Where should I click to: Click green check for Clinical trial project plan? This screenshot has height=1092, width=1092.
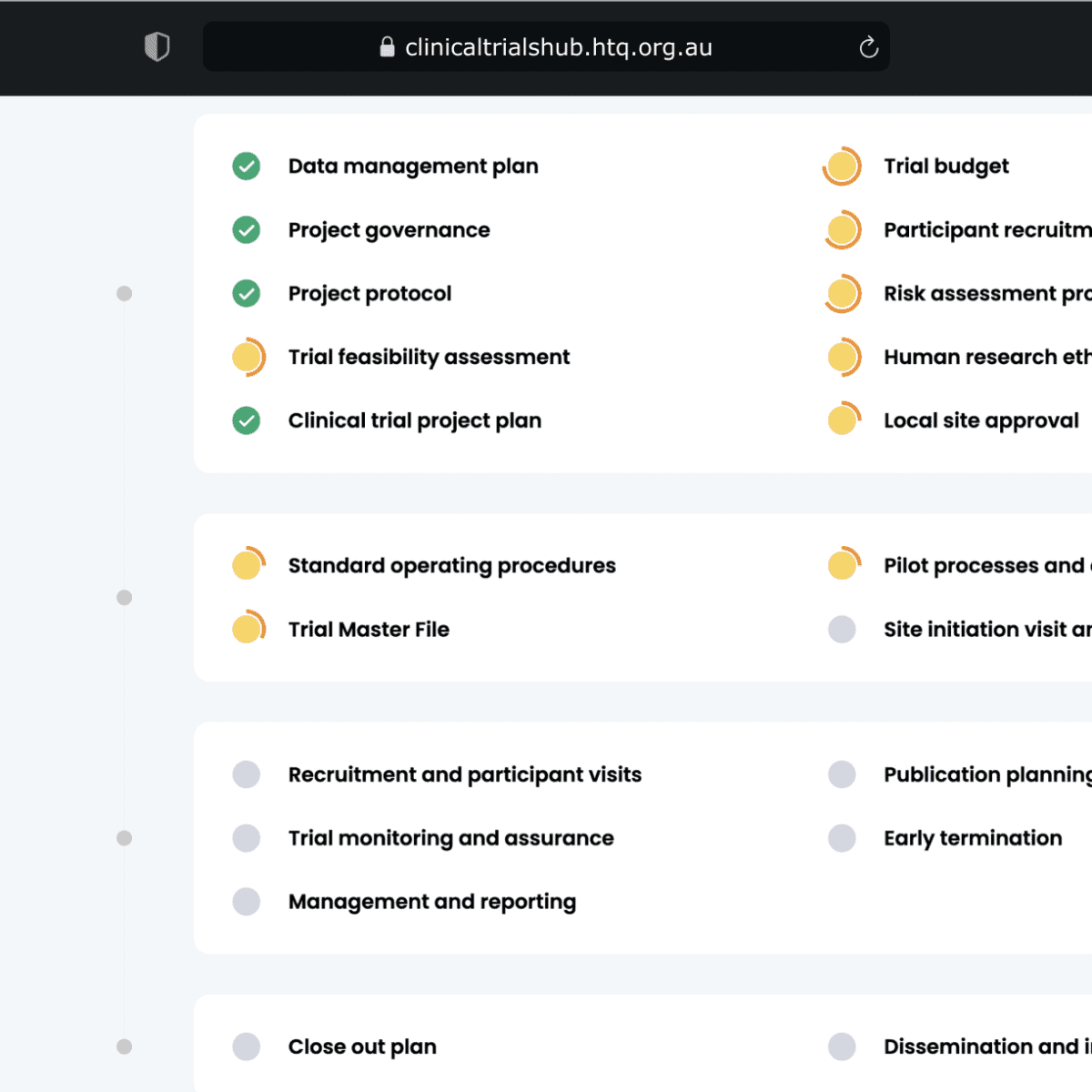point(247,420)
